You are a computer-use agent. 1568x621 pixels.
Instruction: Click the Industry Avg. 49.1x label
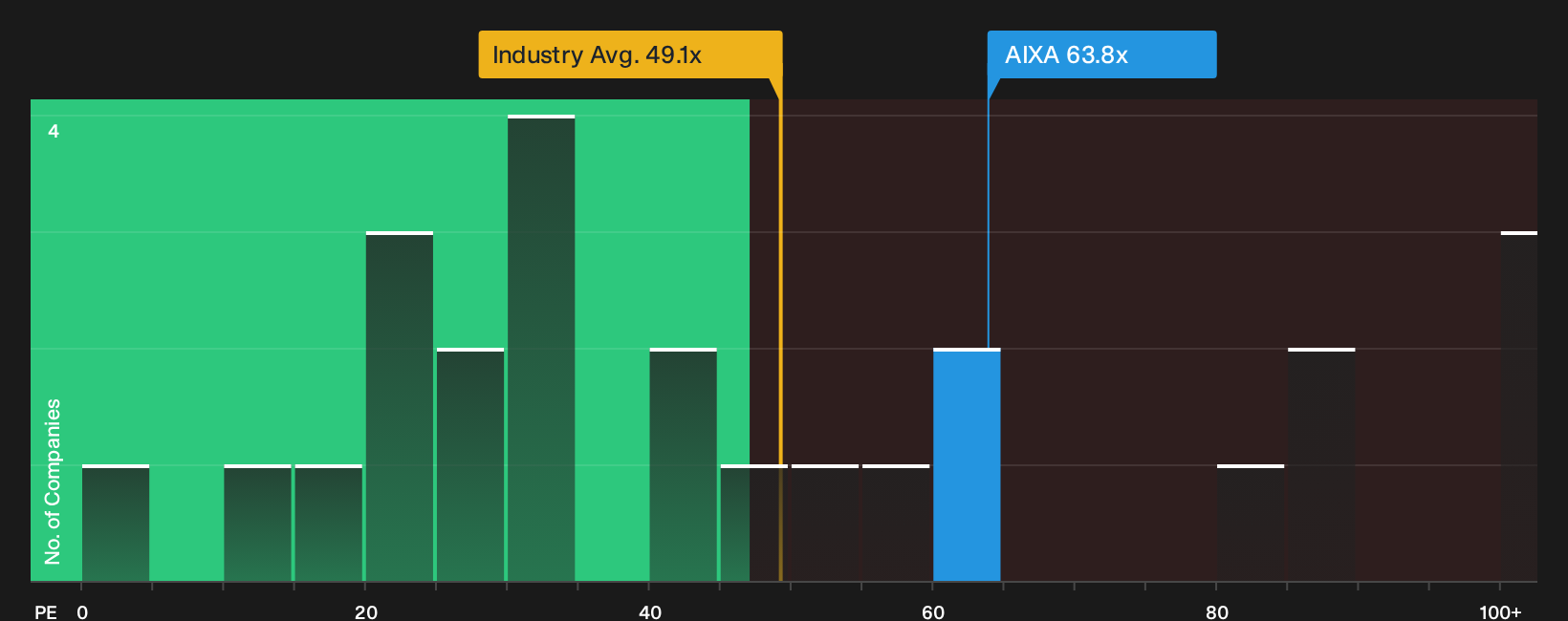(630, 54)
